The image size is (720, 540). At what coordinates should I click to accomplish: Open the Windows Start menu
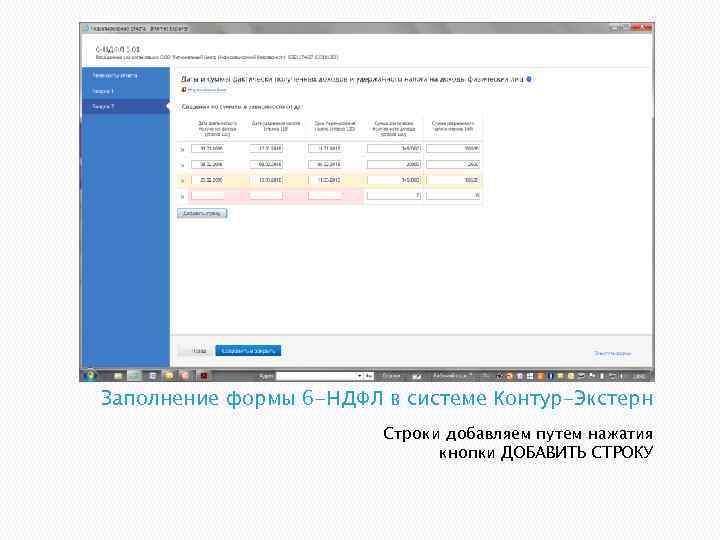pyautogui.click(x=90, y=376)
